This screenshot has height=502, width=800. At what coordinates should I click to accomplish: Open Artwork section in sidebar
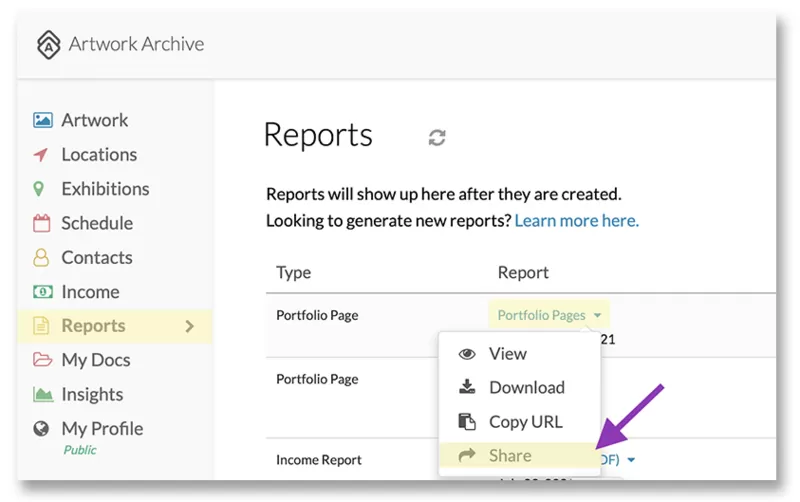point(94,120)
